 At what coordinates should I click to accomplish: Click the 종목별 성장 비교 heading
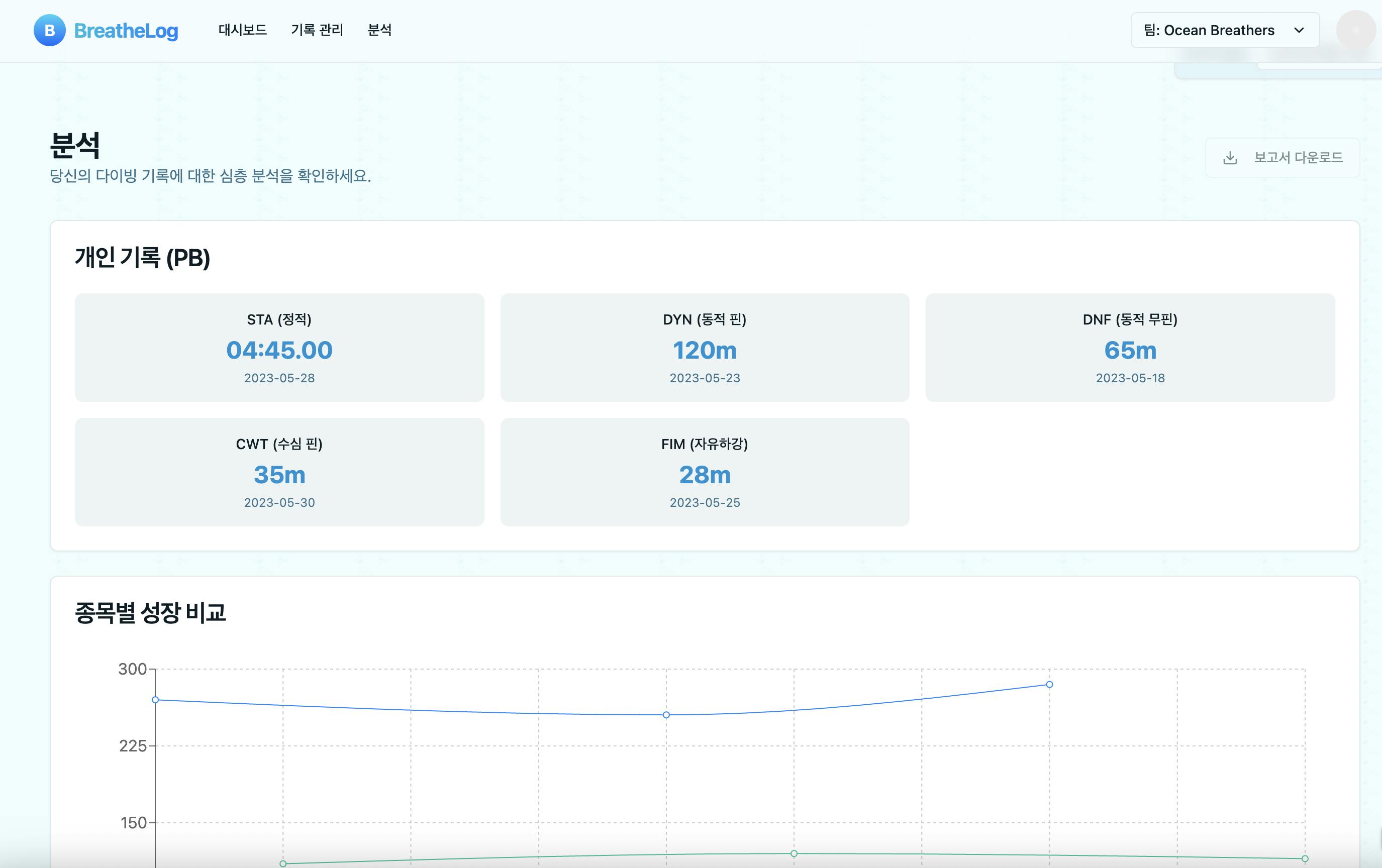point(150,613)
